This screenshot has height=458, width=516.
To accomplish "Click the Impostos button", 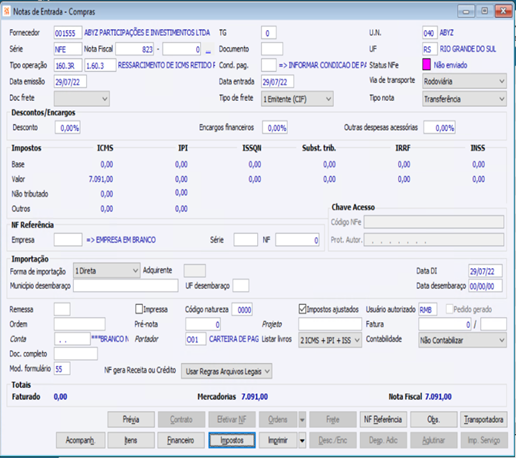I will [232, 441].
